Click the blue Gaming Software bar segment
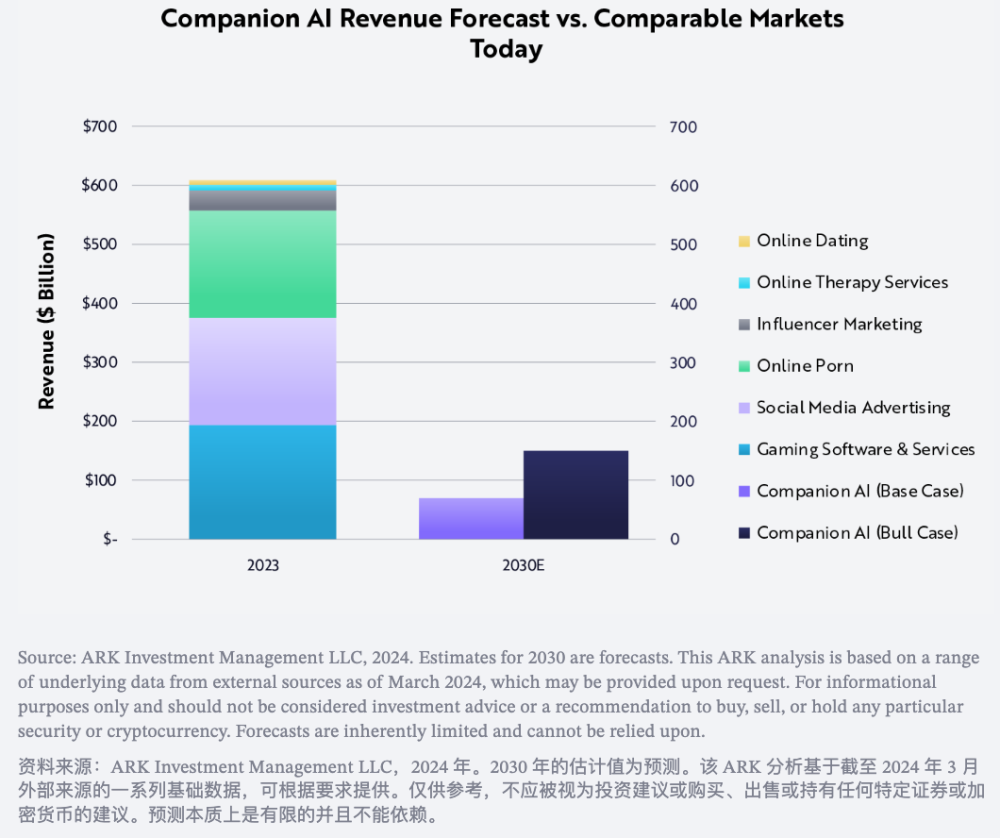The height and width of the screenshot is (838, 1000). 263,482
